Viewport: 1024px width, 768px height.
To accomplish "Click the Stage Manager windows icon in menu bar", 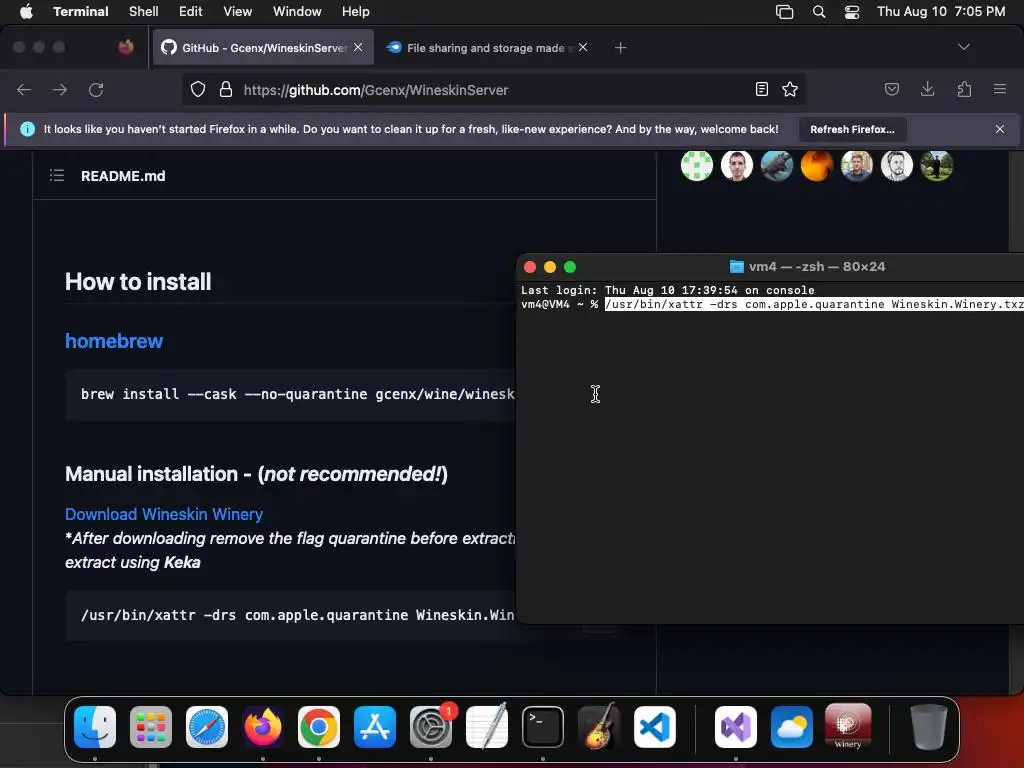I will click(784, 11).
